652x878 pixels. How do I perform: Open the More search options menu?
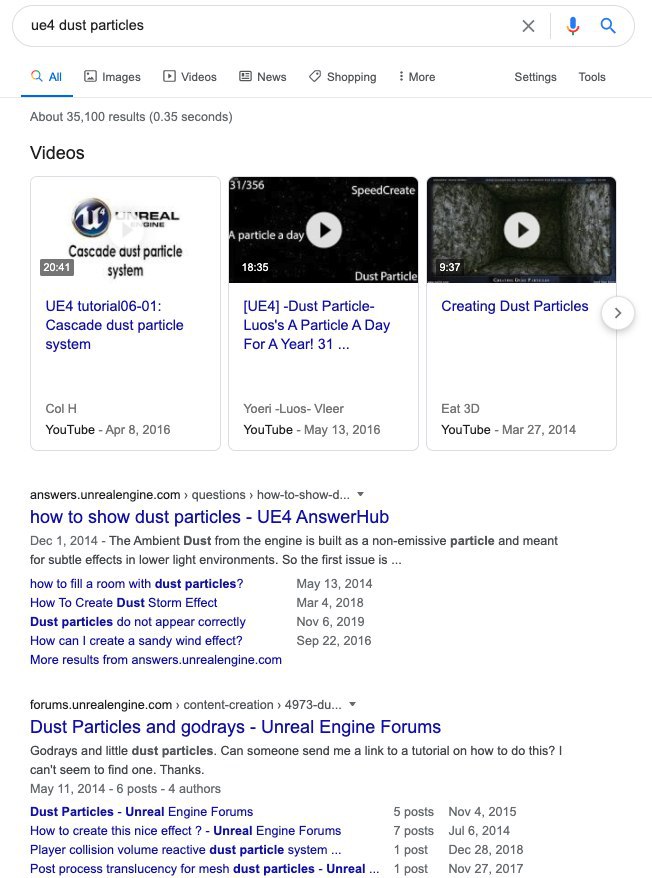pos(417,77)
